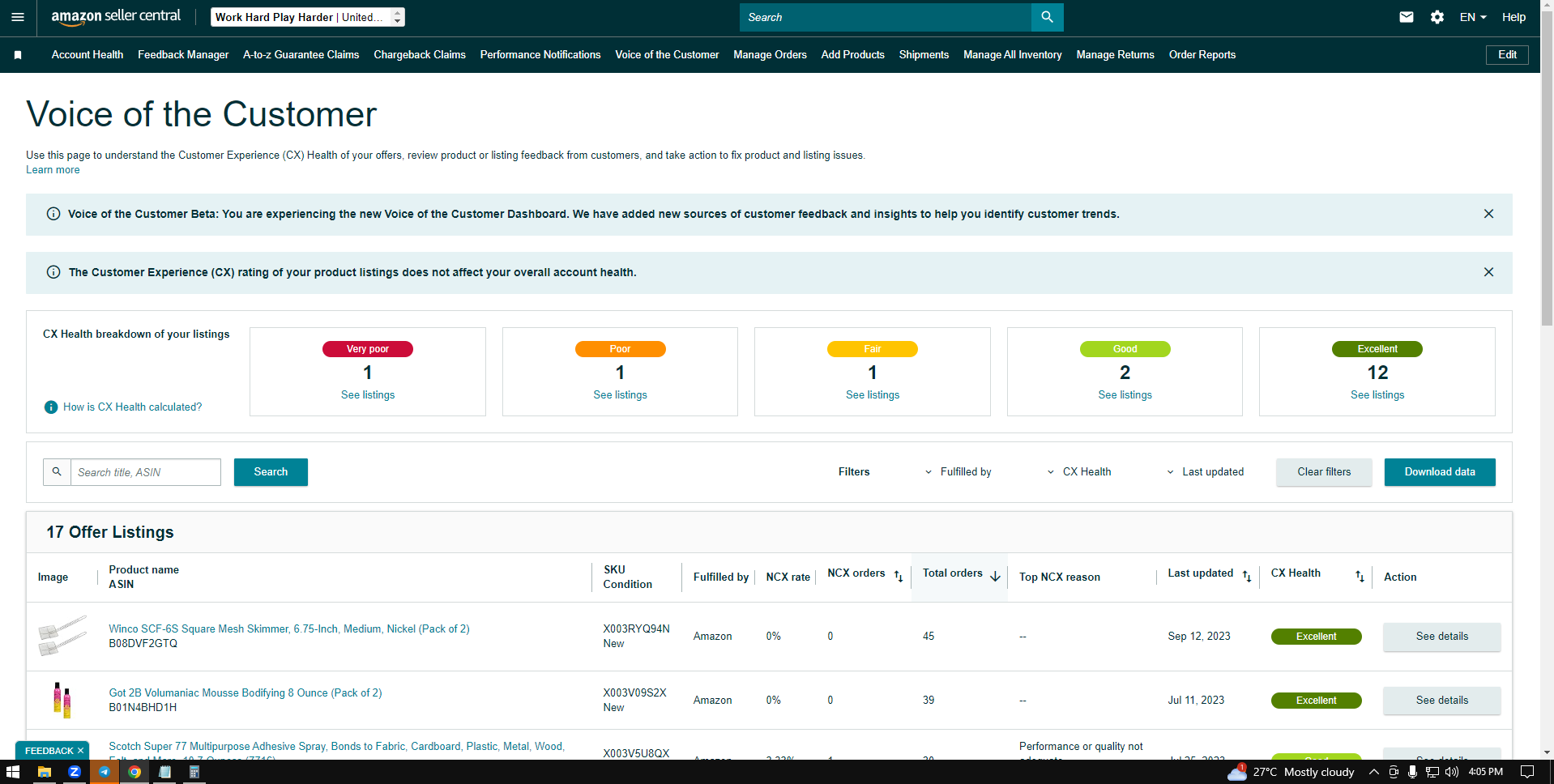Screen dimensions: 1554x784
Task: Click the Edit button in the nav bar
Action: point(1507,55)
